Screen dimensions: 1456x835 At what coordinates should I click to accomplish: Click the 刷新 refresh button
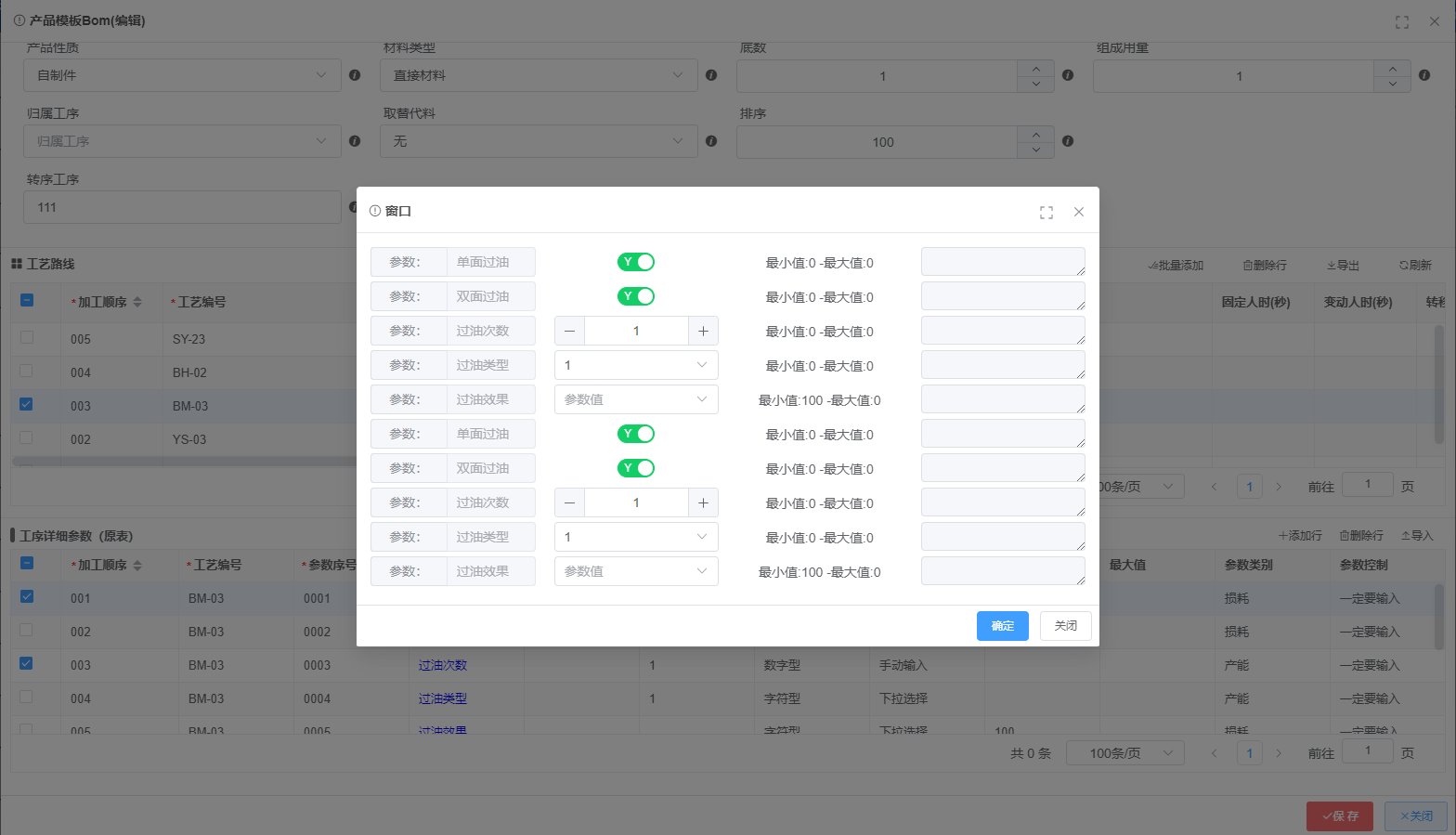point(1416,266)
